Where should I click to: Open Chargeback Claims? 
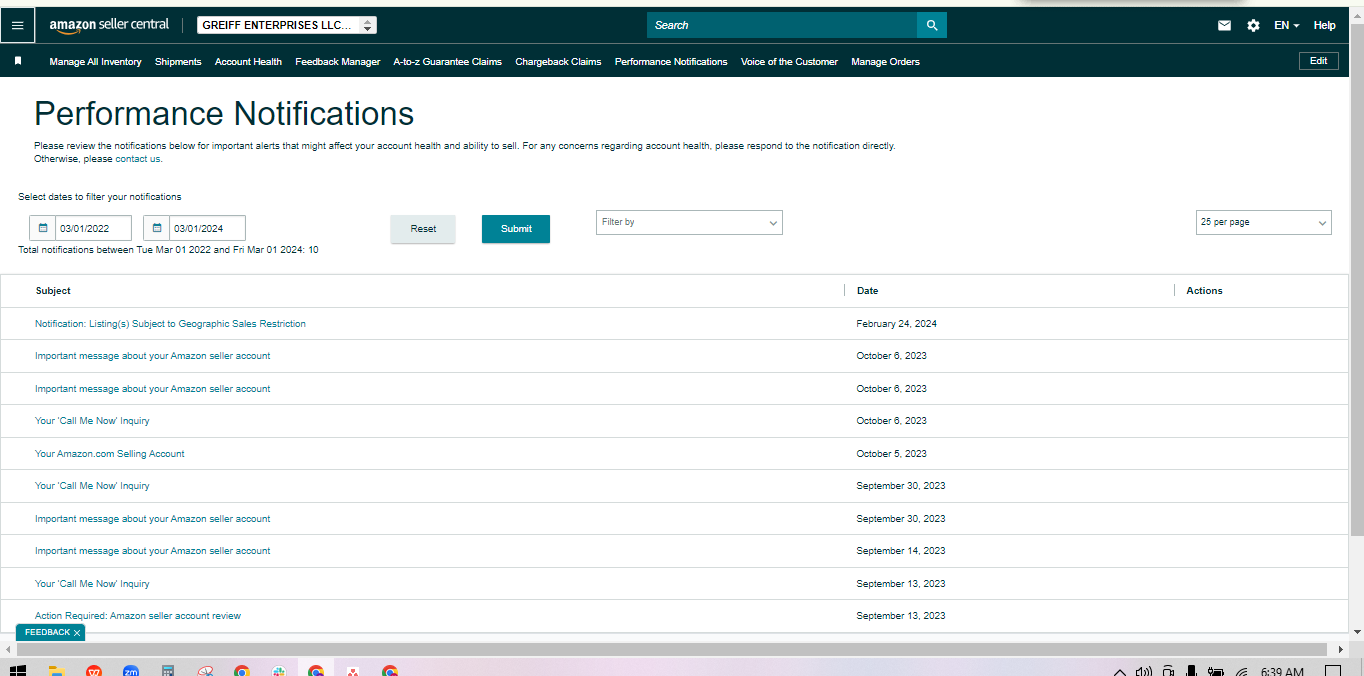pos(558,62)
